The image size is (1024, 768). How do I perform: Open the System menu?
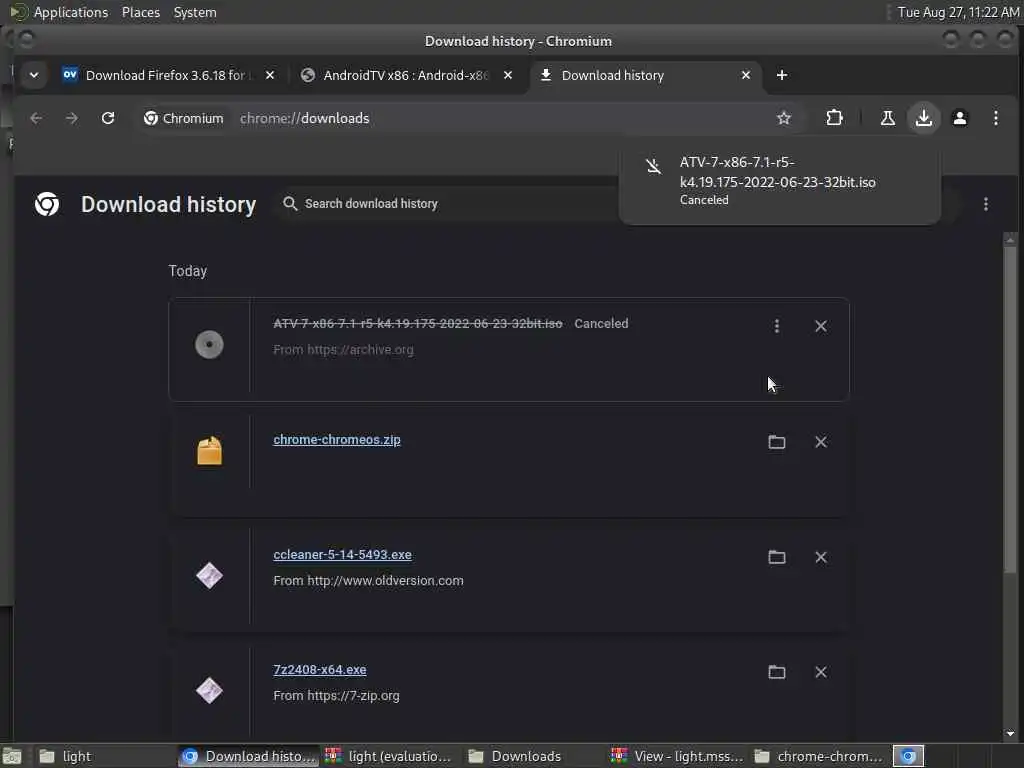pos(195,12)
